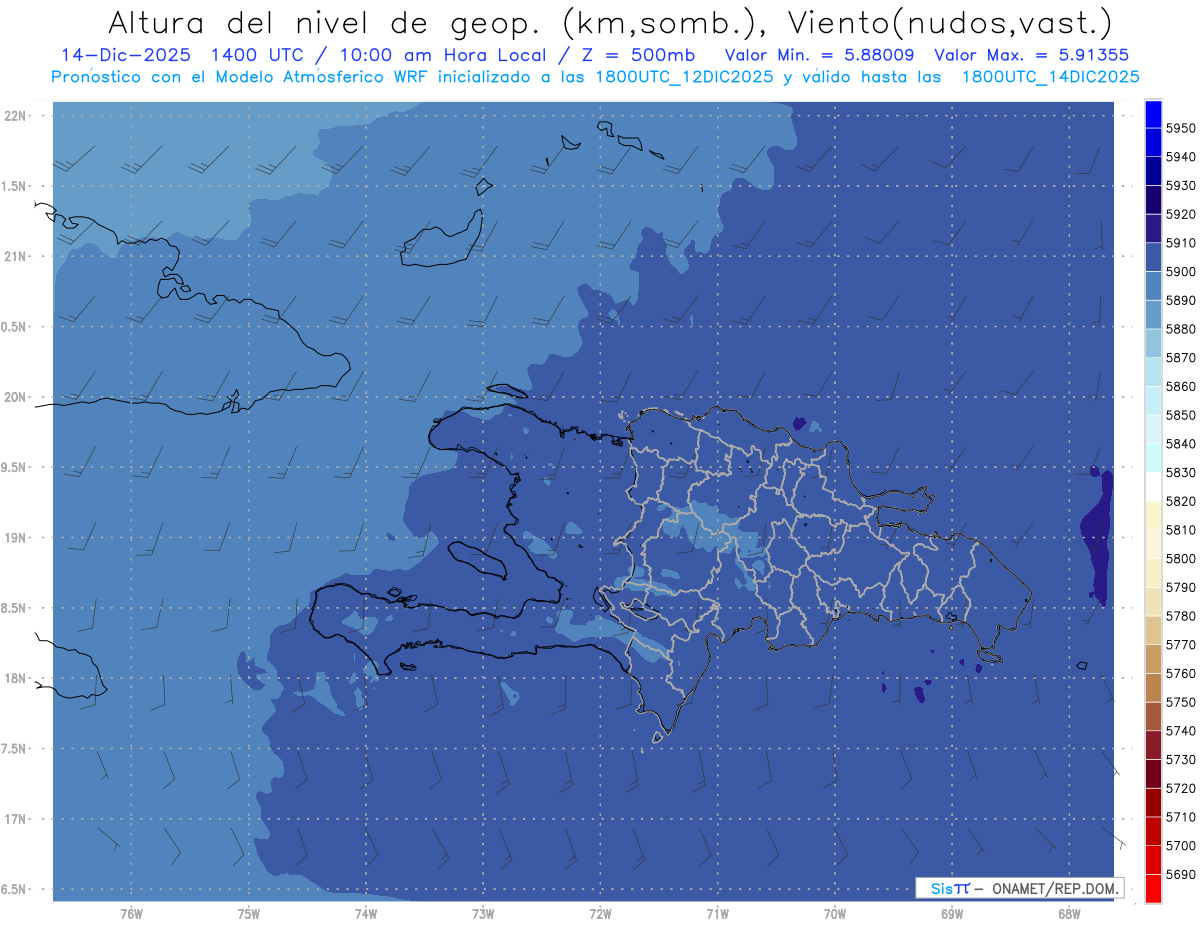Click the 'ONAMET/REP.DOM.' credit box
This screenshot has width=1200, height=927.
(x=1019, y=888)
